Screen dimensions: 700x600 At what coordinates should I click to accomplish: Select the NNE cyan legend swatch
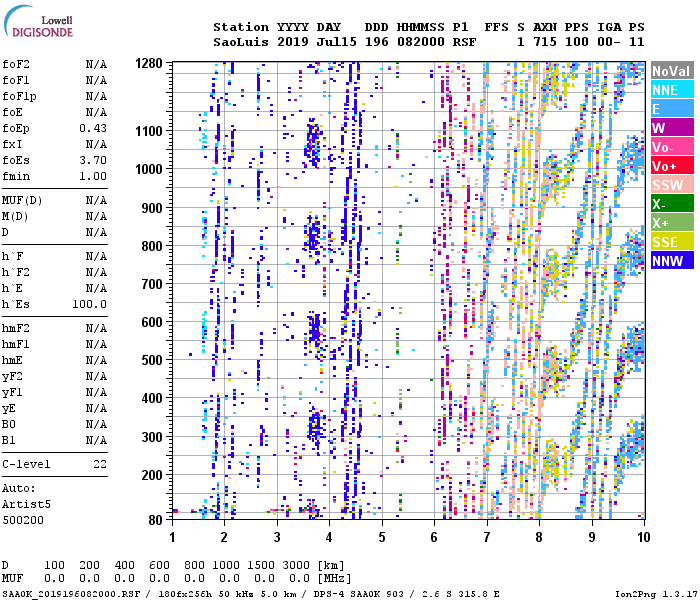[x=672, y=90]
